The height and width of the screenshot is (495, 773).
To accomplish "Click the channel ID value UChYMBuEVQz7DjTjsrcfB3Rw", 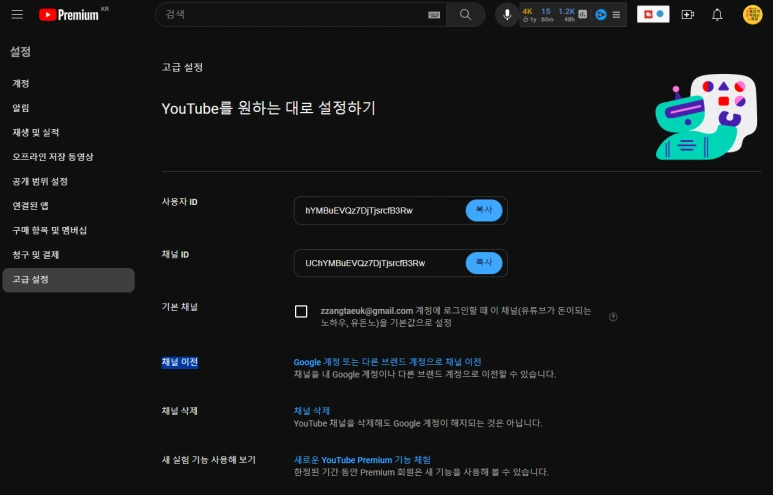I will [x=365, y=263].
